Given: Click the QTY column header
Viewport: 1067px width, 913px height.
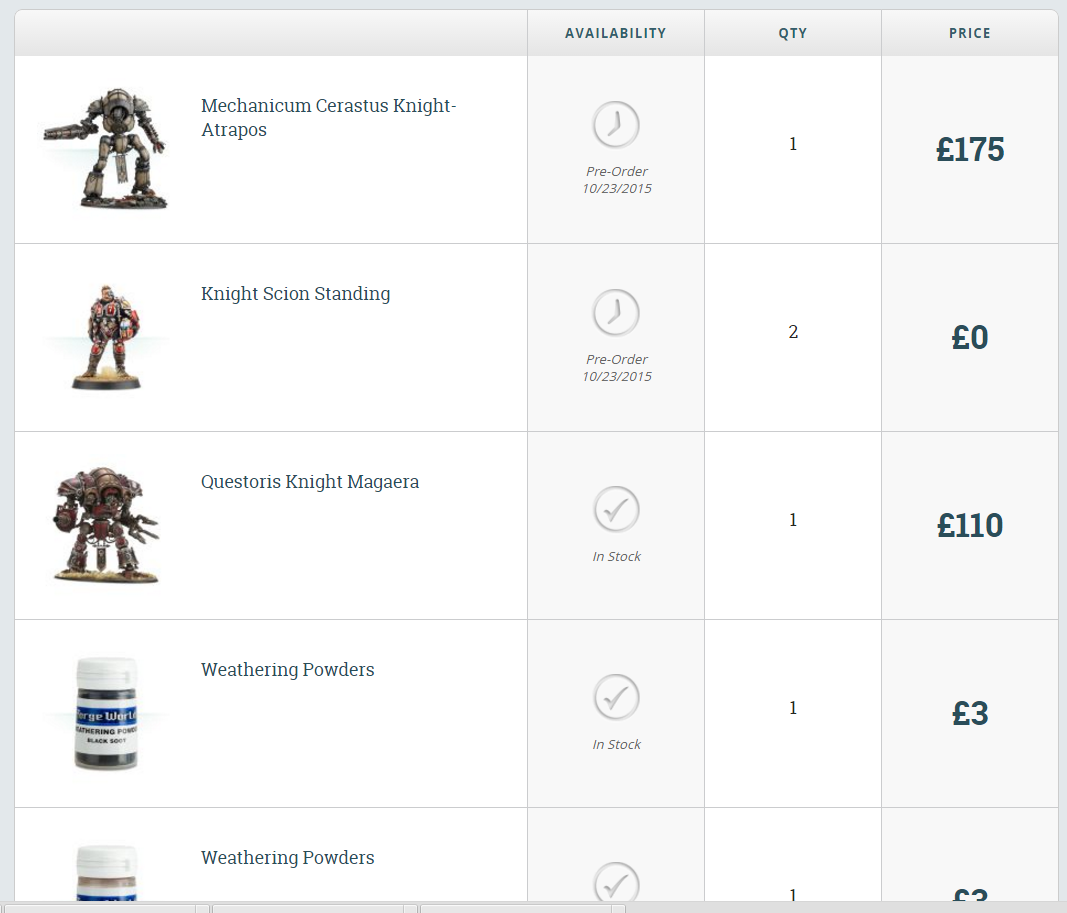Looking at the screenshot, I should [x=793, y=33].
